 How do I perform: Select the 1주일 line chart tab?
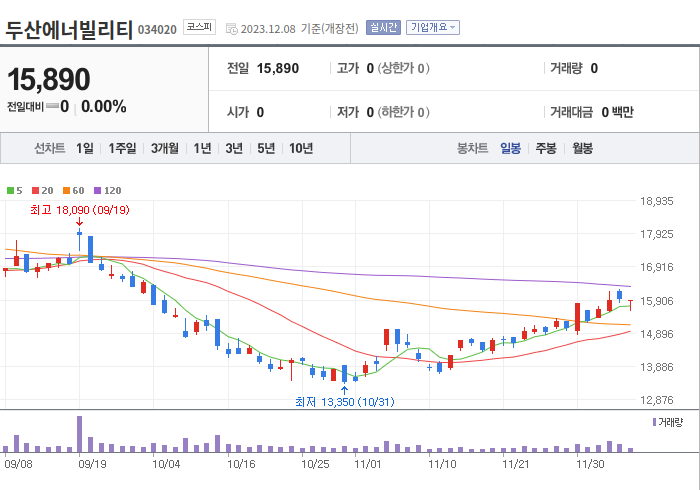pyautogui.click(x=122, y=148)
